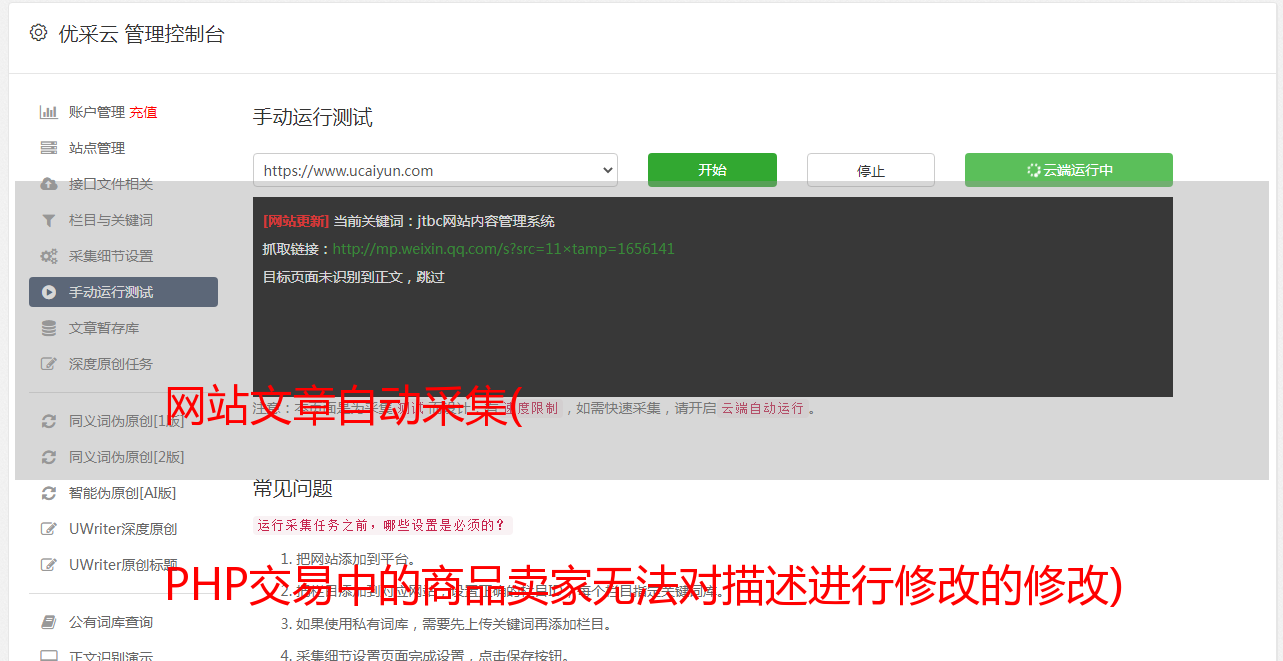Viewport: 1283px width, 661px height.
Task: Click the database icon for 文章暂存库
Action: coord(48,328)
